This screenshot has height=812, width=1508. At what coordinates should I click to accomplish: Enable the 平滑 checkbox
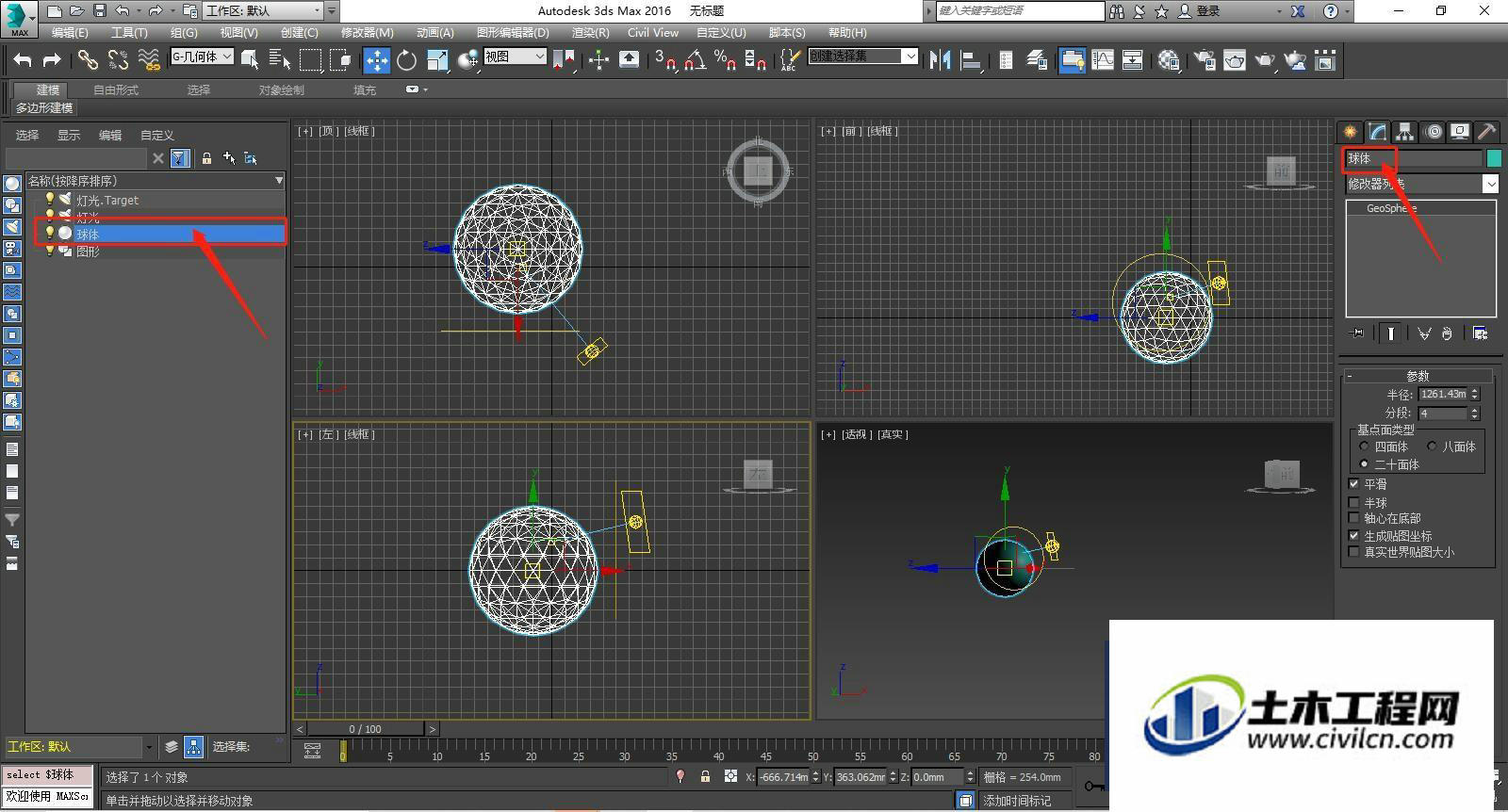[1354, 483]
